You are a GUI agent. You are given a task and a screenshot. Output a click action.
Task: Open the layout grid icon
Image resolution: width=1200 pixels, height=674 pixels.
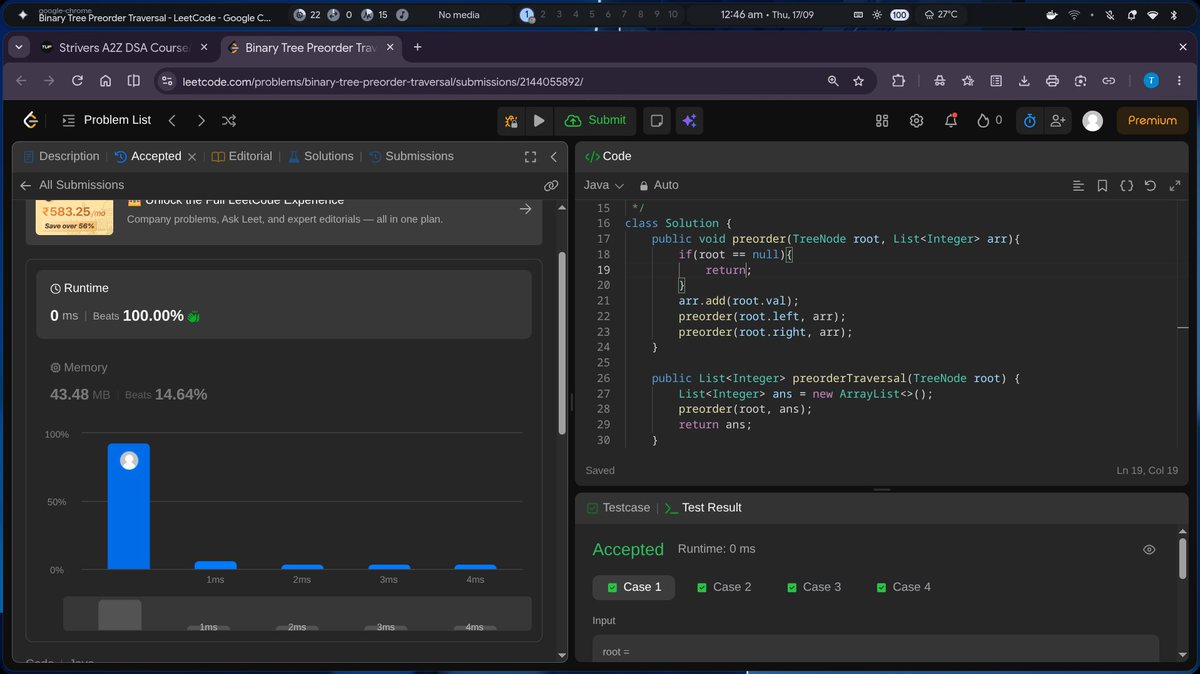tap(882, 120)
